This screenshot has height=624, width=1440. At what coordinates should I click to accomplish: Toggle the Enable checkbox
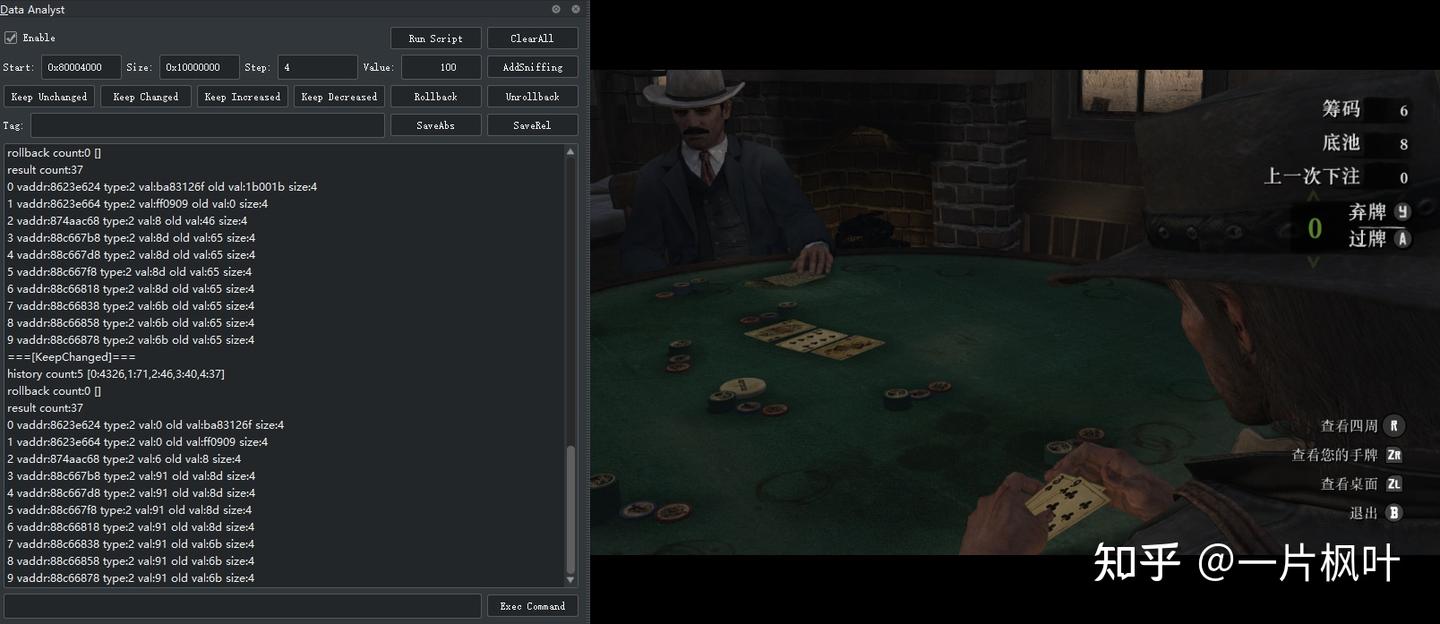coord(11,38)
